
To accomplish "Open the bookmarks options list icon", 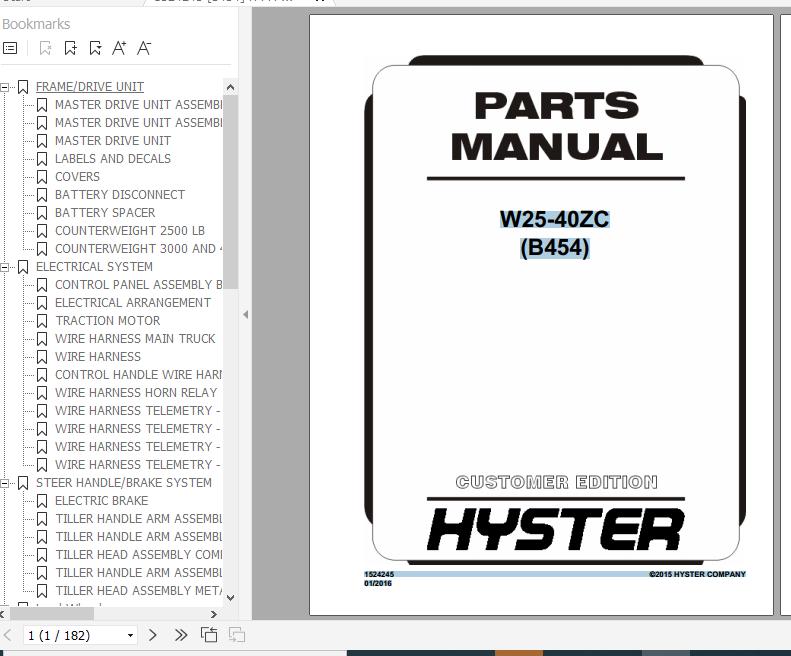I will tap(10, 48).
